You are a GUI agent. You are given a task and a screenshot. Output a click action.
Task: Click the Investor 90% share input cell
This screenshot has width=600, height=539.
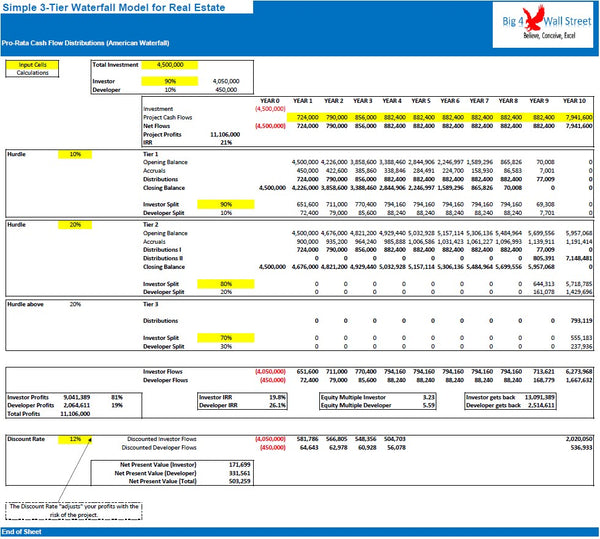click(170, 81)
